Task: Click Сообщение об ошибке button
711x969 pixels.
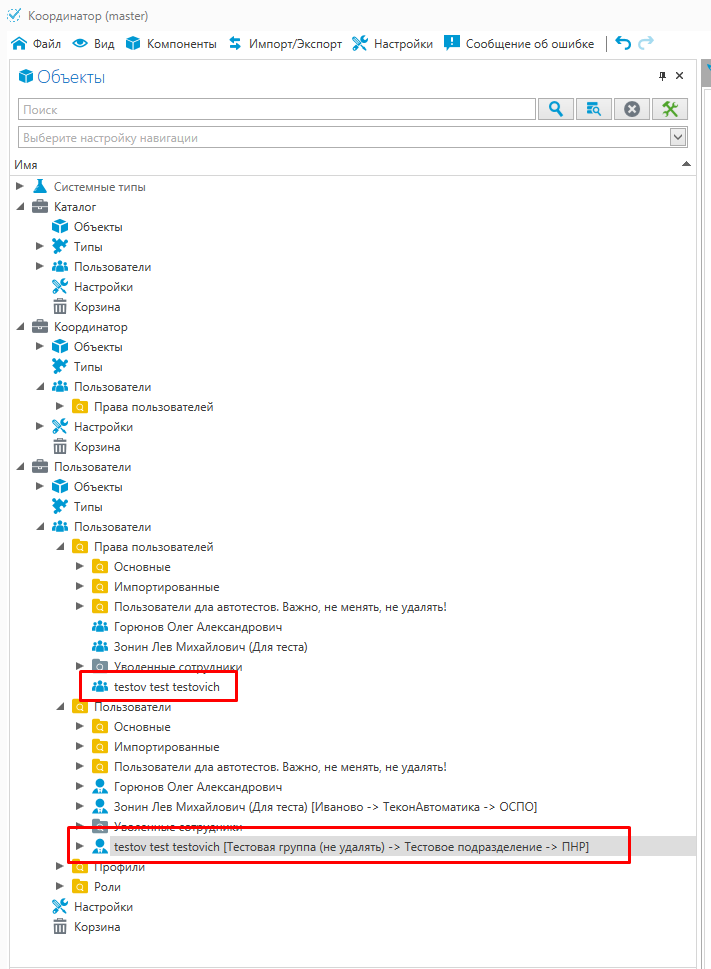Action: (x=519, y=43)
